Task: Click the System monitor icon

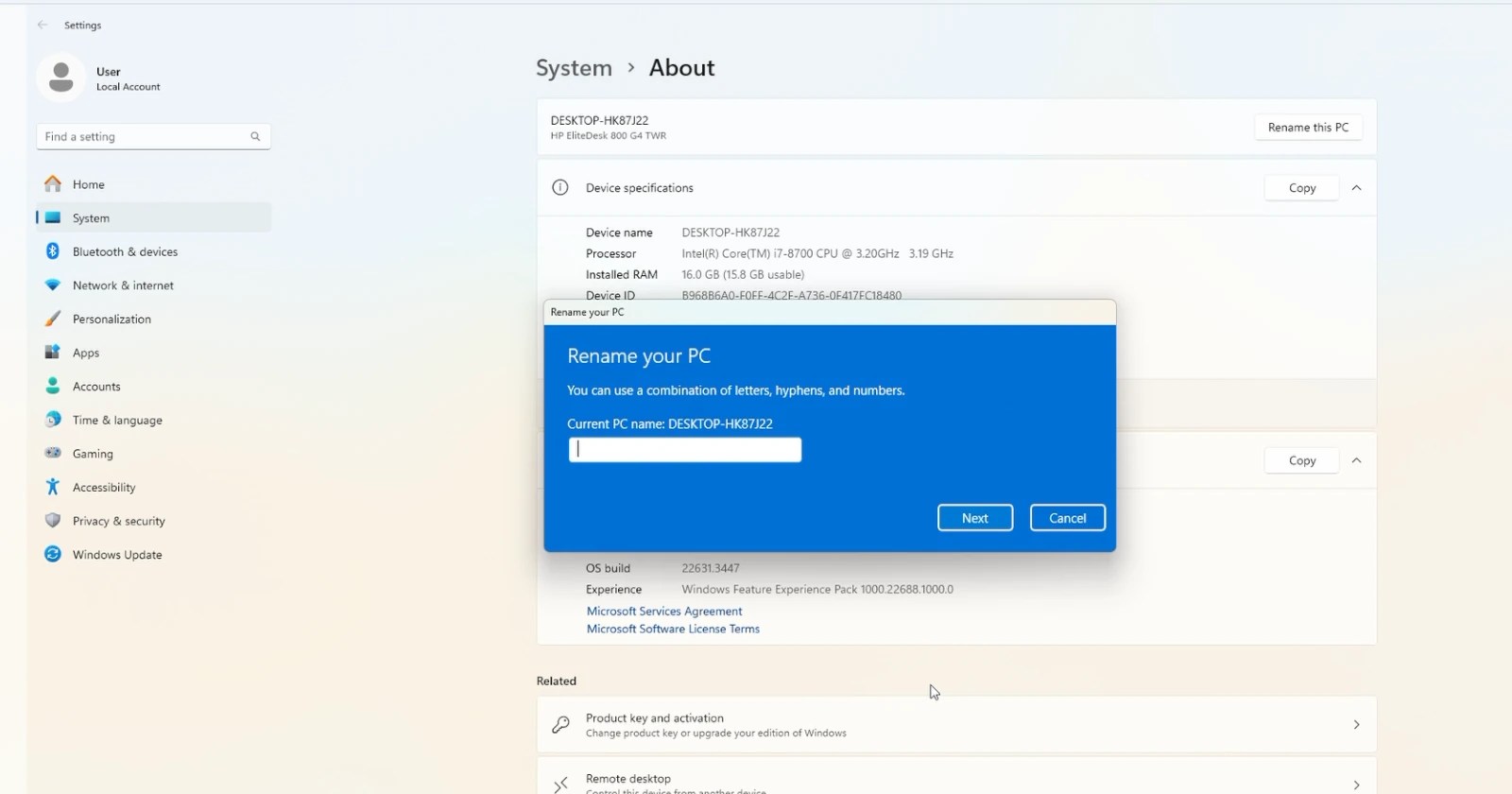Action: 53,217
